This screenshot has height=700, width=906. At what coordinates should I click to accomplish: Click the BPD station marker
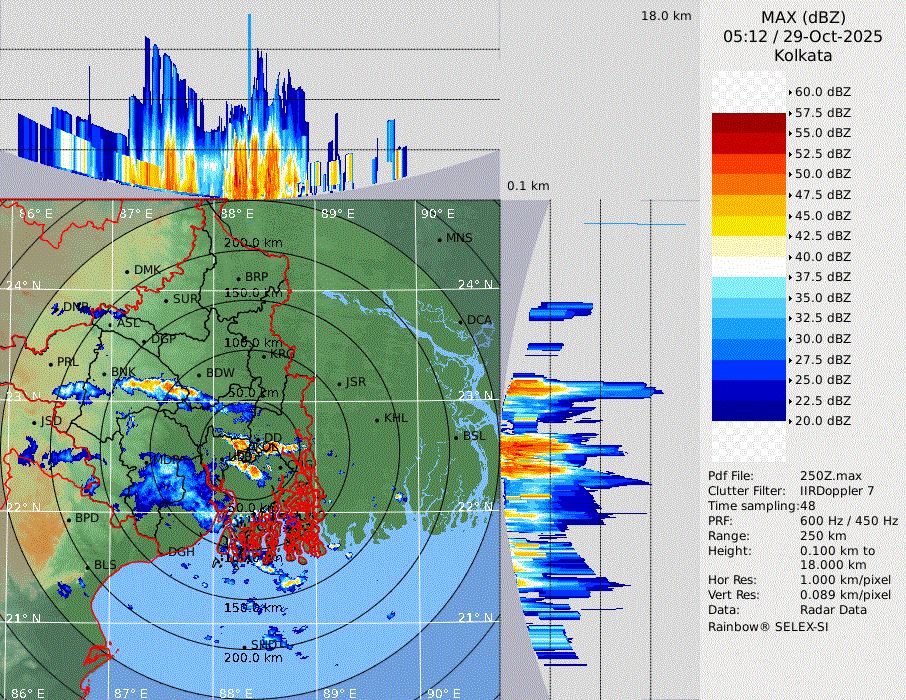(x=69, y=520)
